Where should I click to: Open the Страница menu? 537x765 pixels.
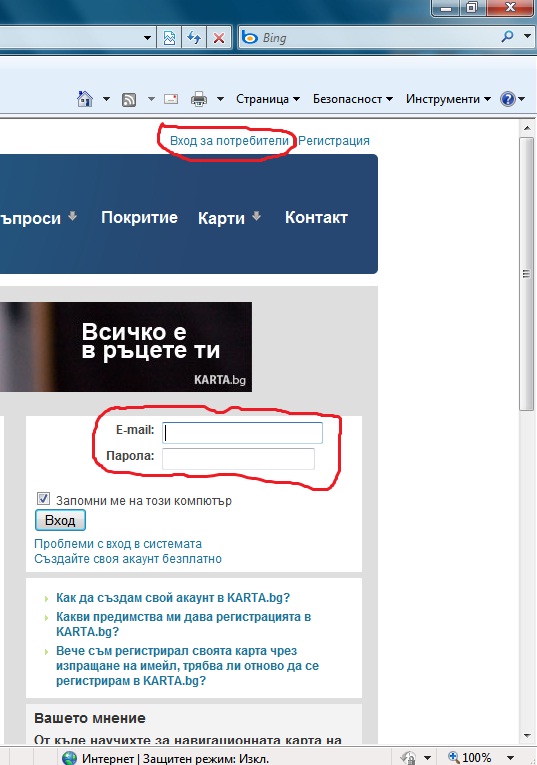coord(268,99)
